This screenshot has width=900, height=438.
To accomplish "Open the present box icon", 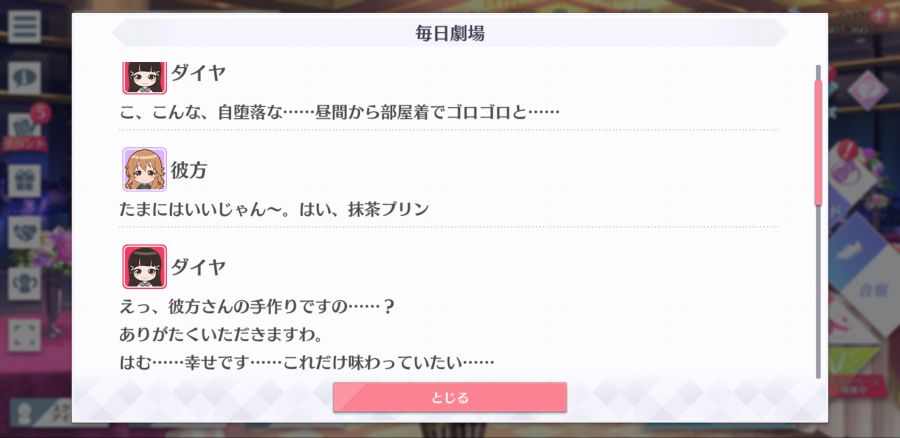I will pyautogui.click(x=24, y=181).
